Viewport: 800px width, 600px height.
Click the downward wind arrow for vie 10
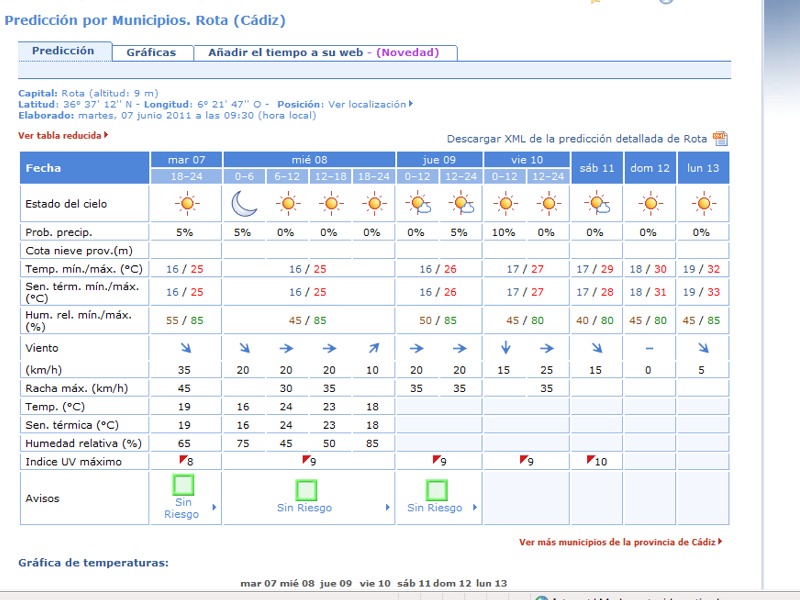pyautogui.click(x=506, y=348)
